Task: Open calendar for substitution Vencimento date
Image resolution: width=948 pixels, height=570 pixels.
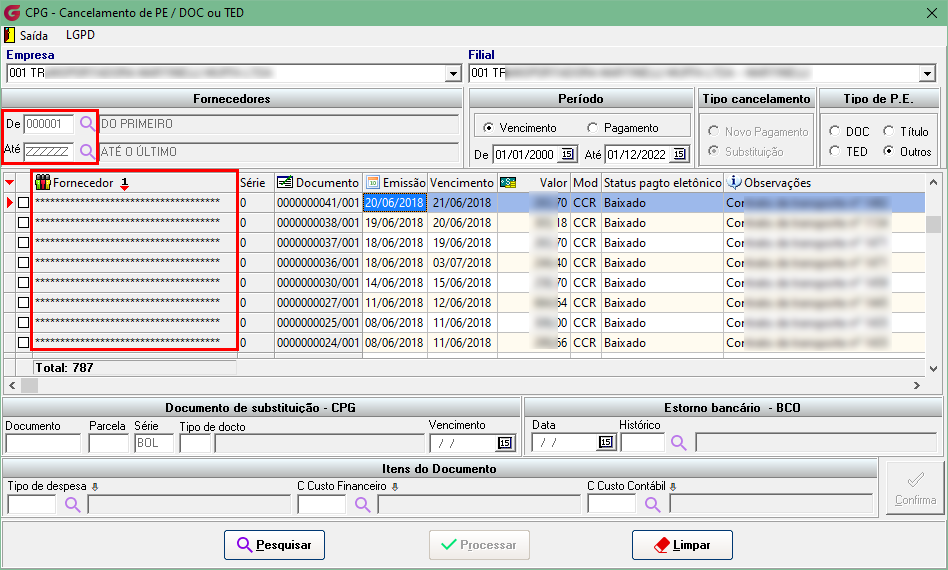Action: pos(505,443)
